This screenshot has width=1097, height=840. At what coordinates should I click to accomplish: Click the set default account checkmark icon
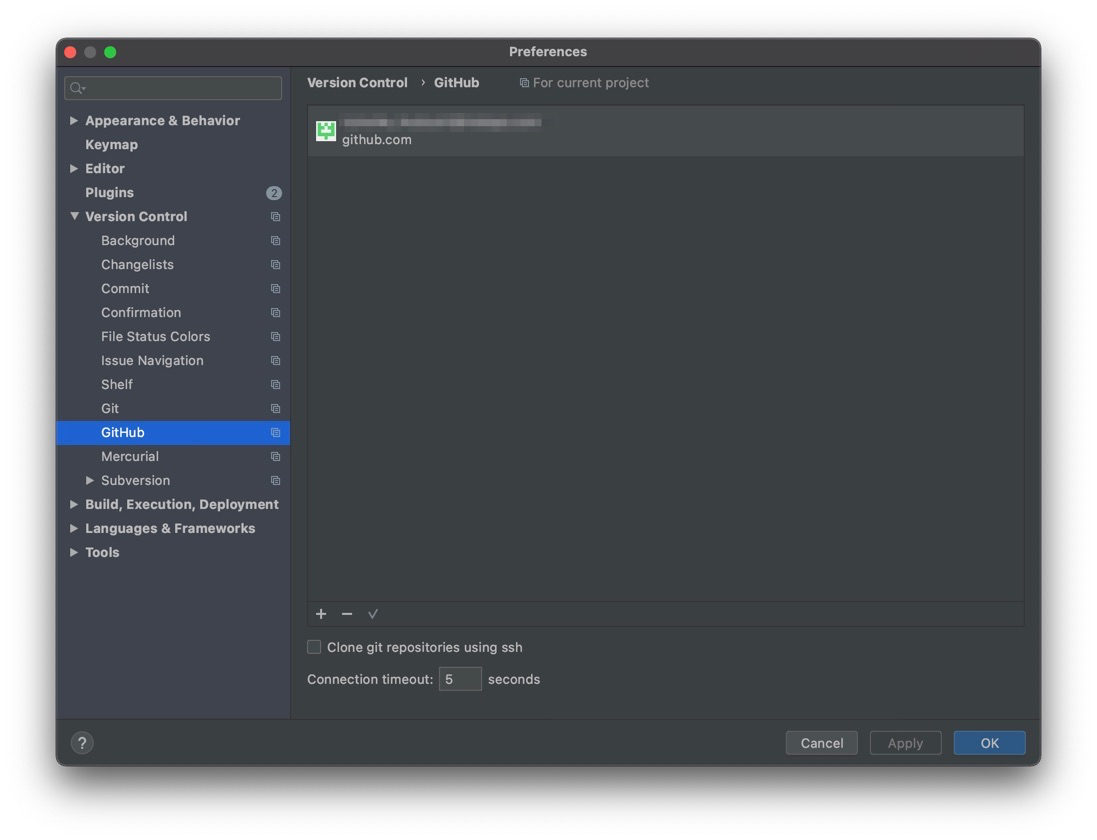click(373, 614)
